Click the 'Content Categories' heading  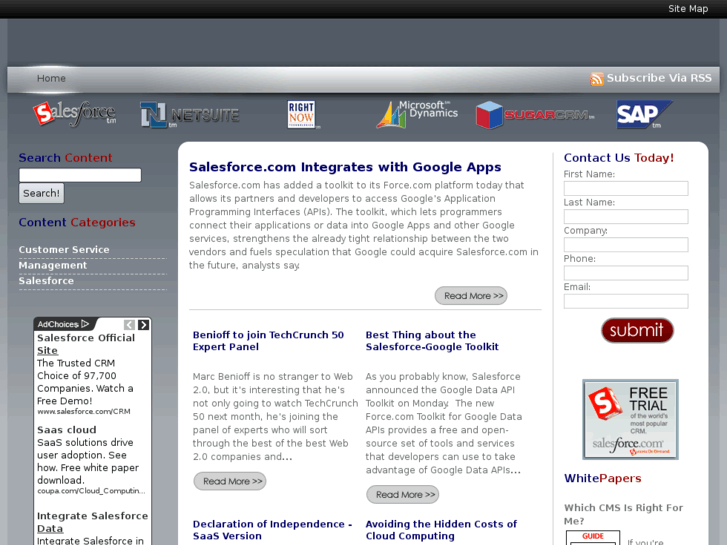pyautogui.click(x=77, y=223)
